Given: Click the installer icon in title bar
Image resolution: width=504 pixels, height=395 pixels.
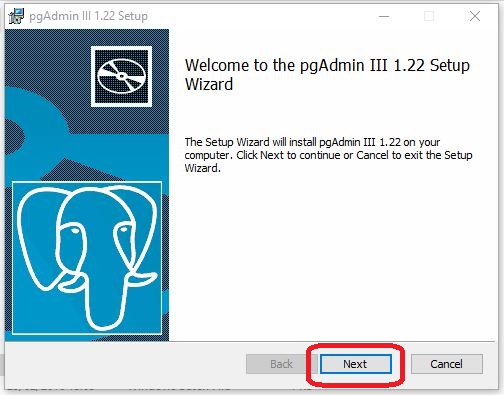Looking at the screenshot, I should point(16,16).
